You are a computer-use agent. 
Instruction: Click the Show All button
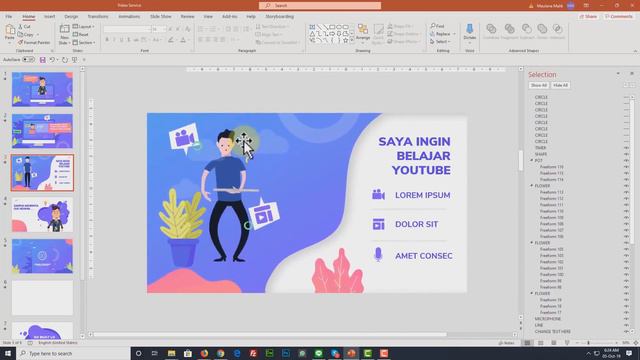(538, 85)
